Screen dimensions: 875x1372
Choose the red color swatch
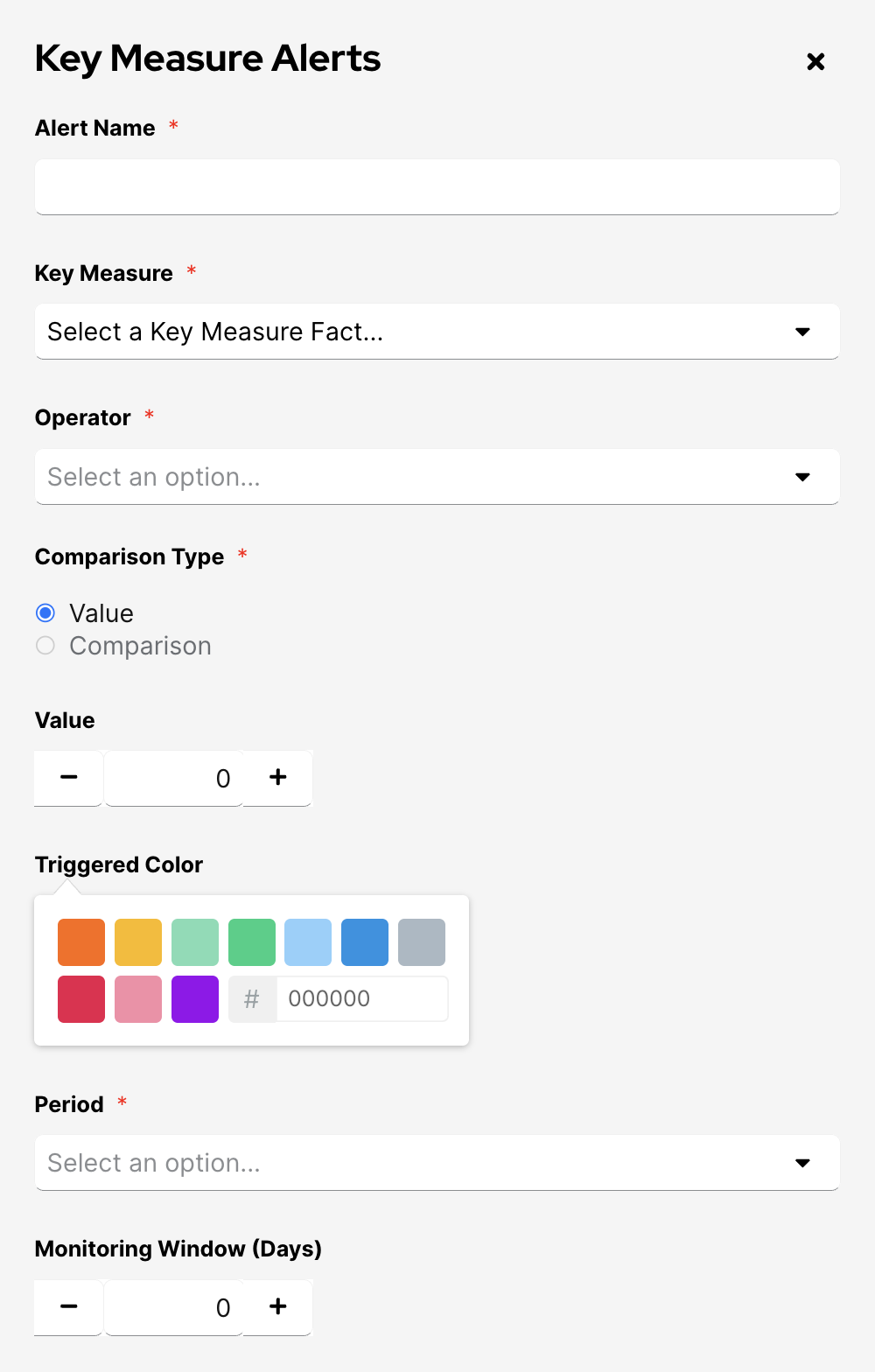[x=81, y=999]
